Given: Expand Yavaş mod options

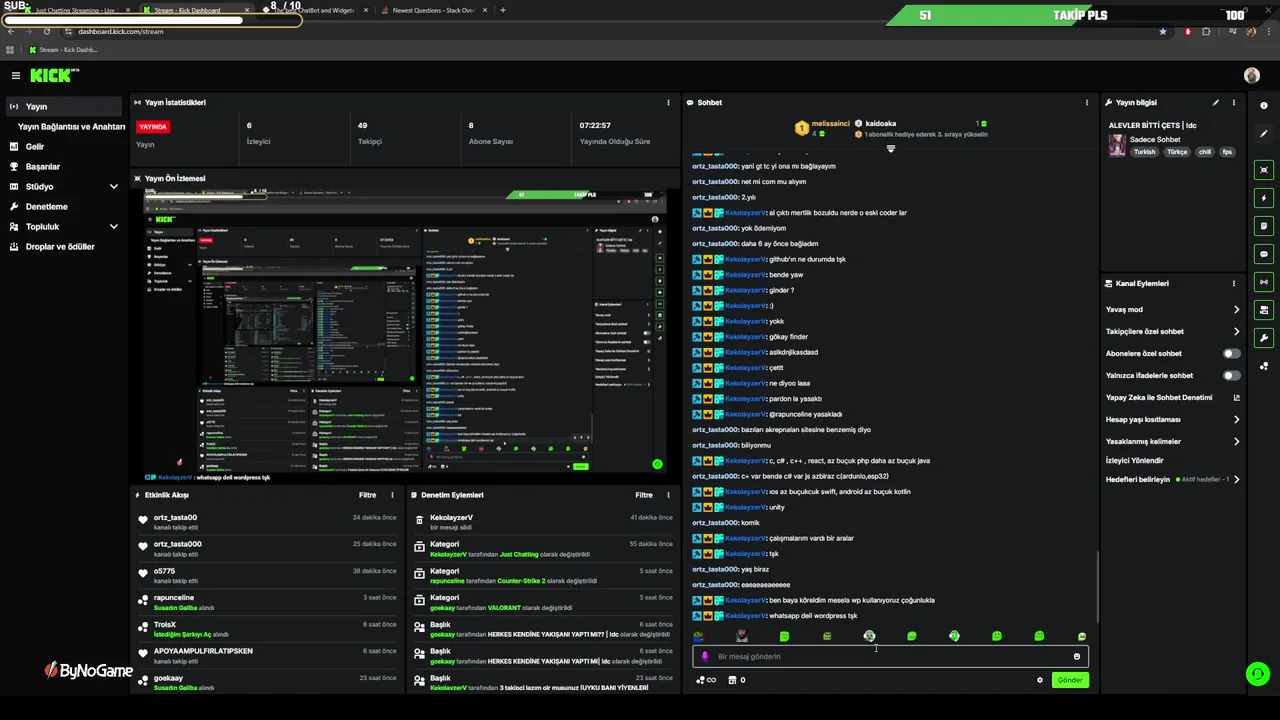Looking at the screenshot, I should [1237, 309].
